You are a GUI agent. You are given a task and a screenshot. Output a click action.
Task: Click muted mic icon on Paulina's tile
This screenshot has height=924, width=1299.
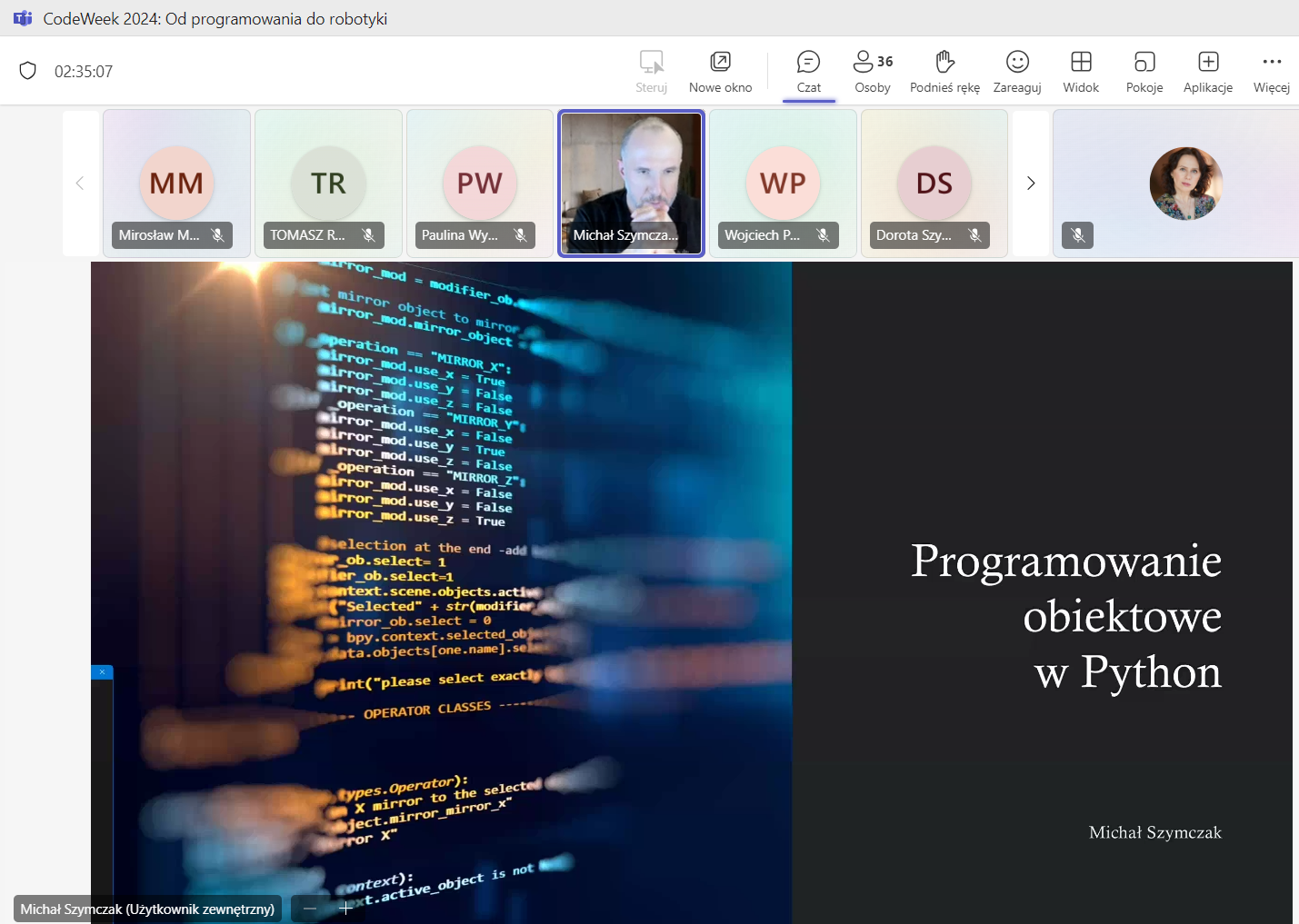(x=521, y=235)
